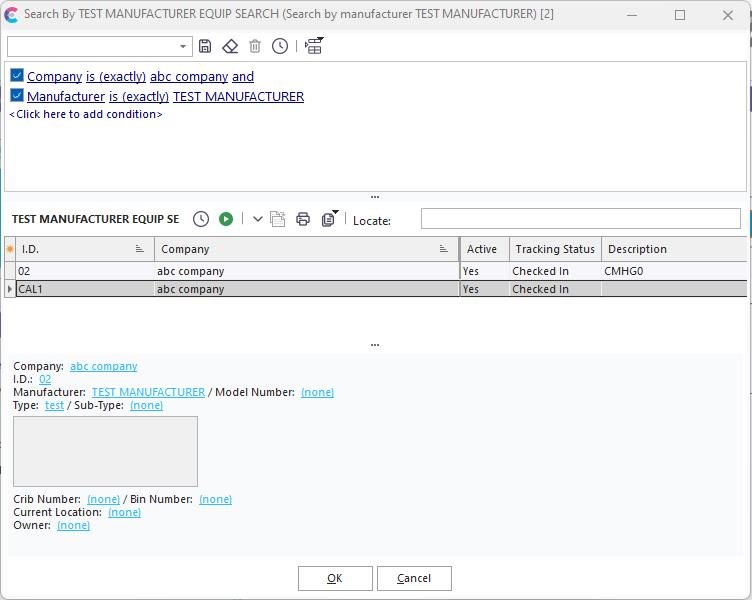This screenshot has width=752, height=600.
Task: Open the TEST MANUFACTURER link in details
Action: click(148, 392)
